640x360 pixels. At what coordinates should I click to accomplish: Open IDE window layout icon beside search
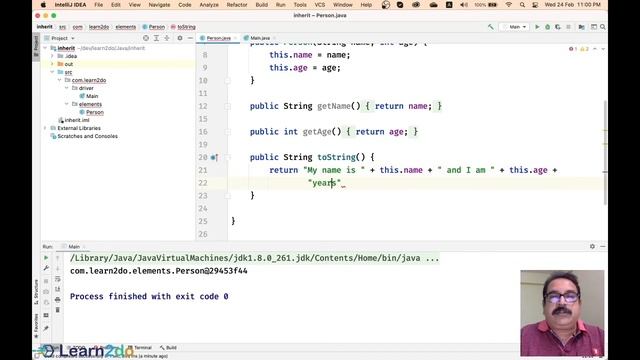594,27
